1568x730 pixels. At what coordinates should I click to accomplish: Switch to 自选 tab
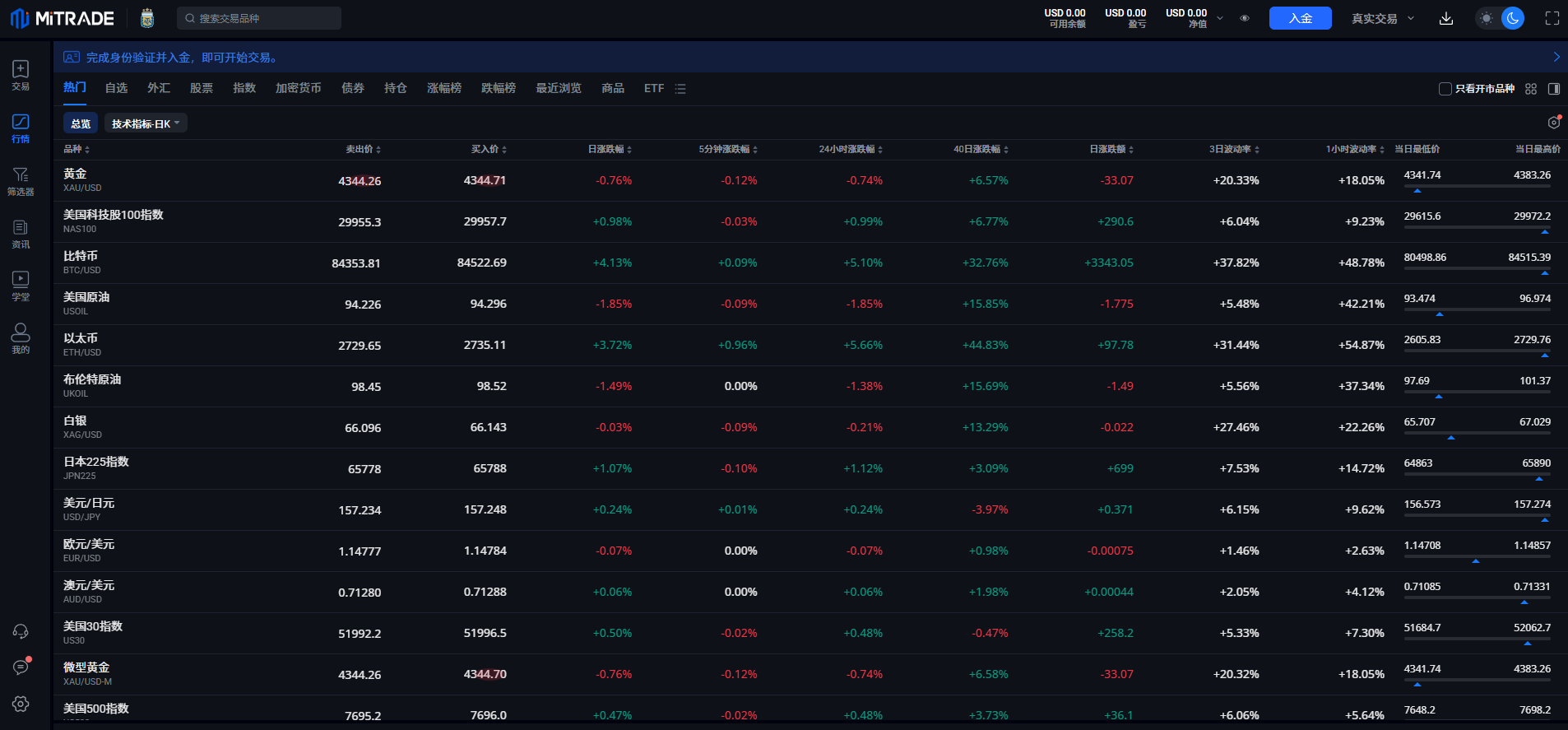point(116,88)
